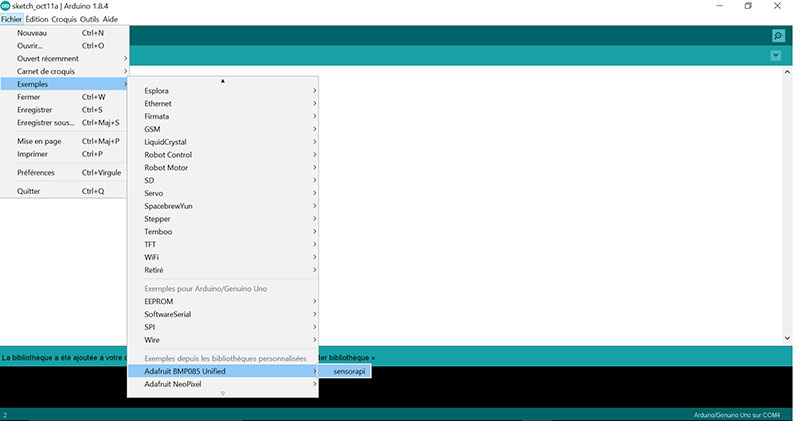Select the Exemples menu entry
The width and height of the screenshot is (800, 421).
click(x=64, y=84)
